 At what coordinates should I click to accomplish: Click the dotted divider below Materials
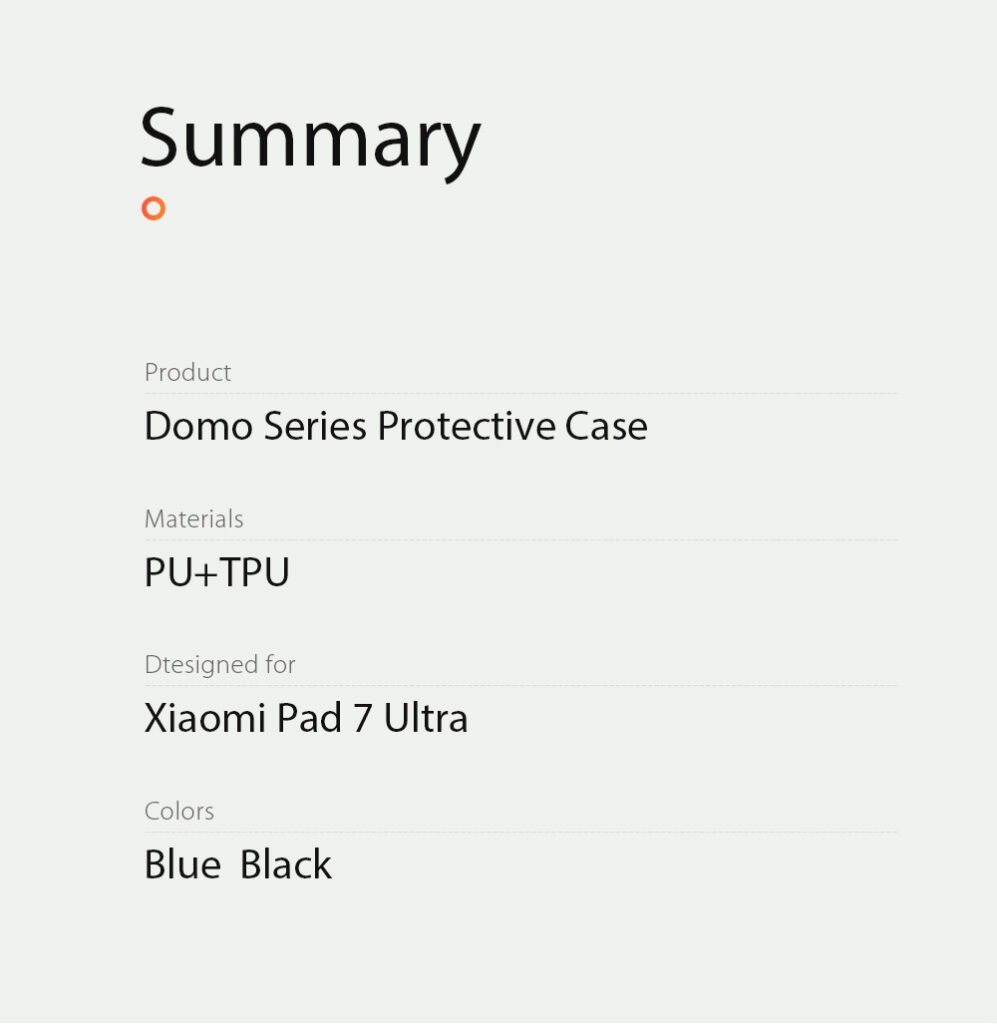pyautogui.click(x=520, y=540)
